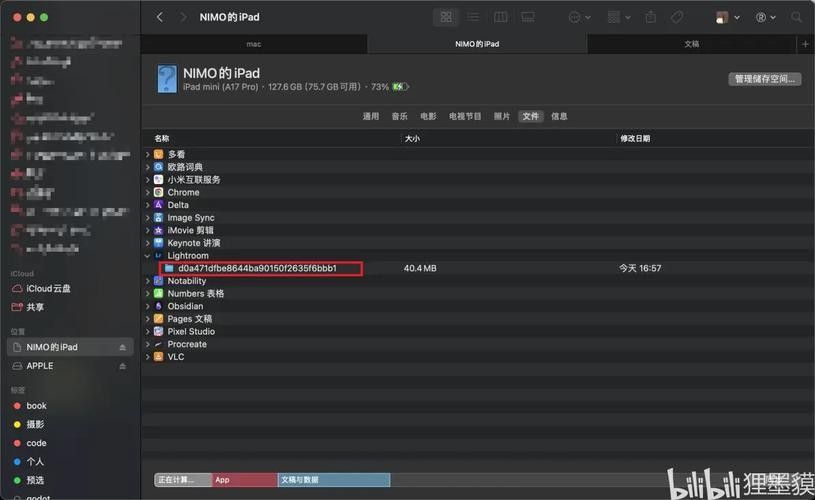815x500 pixels.
Task: Click the Notability app icon
Action: pos(159,281)
